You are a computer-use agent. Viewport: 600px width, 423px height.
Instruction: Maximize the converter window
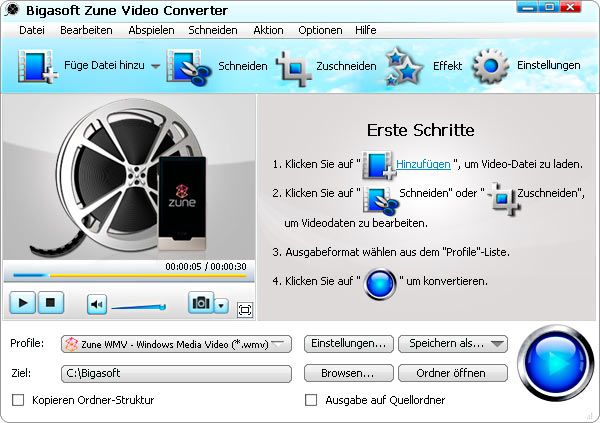[549, 7]
